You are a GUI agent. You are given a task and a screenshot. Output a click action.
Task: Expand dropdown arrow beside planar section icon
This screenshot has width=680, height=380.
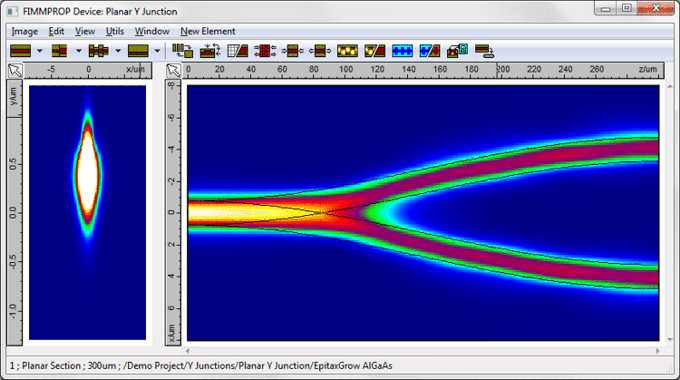[x=157, y=51]
